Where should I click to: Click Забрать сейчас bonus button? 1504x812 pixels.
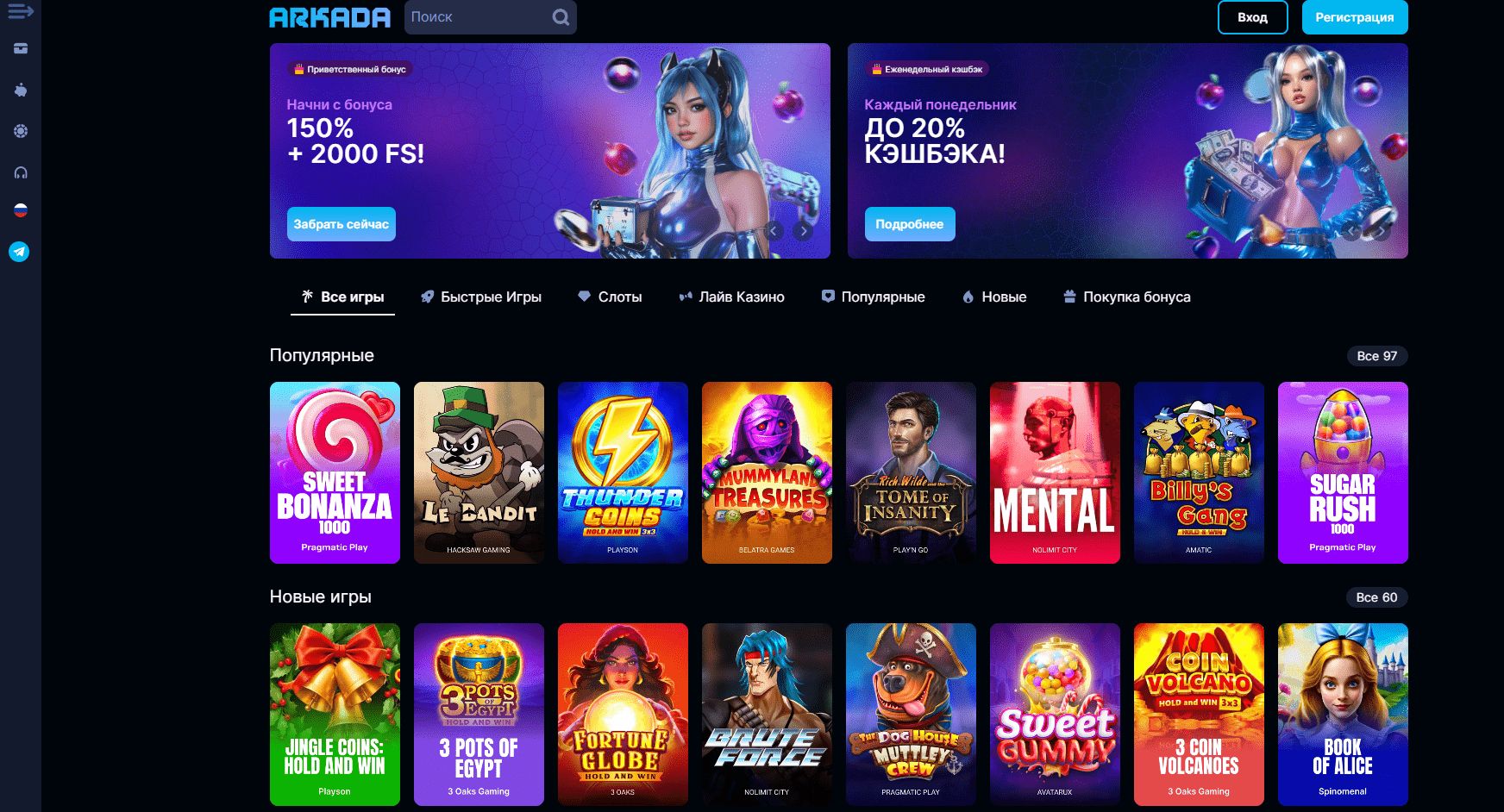pyautogui.click(x=342, y=224)
